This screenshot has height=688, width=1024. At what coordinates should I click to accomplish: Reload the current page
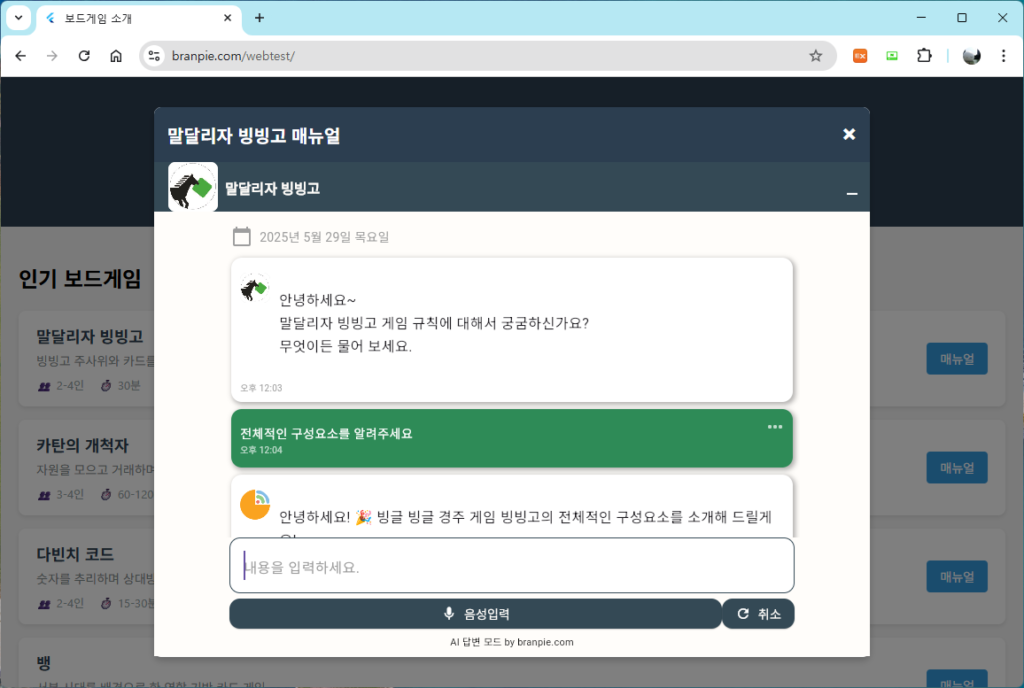84,56
